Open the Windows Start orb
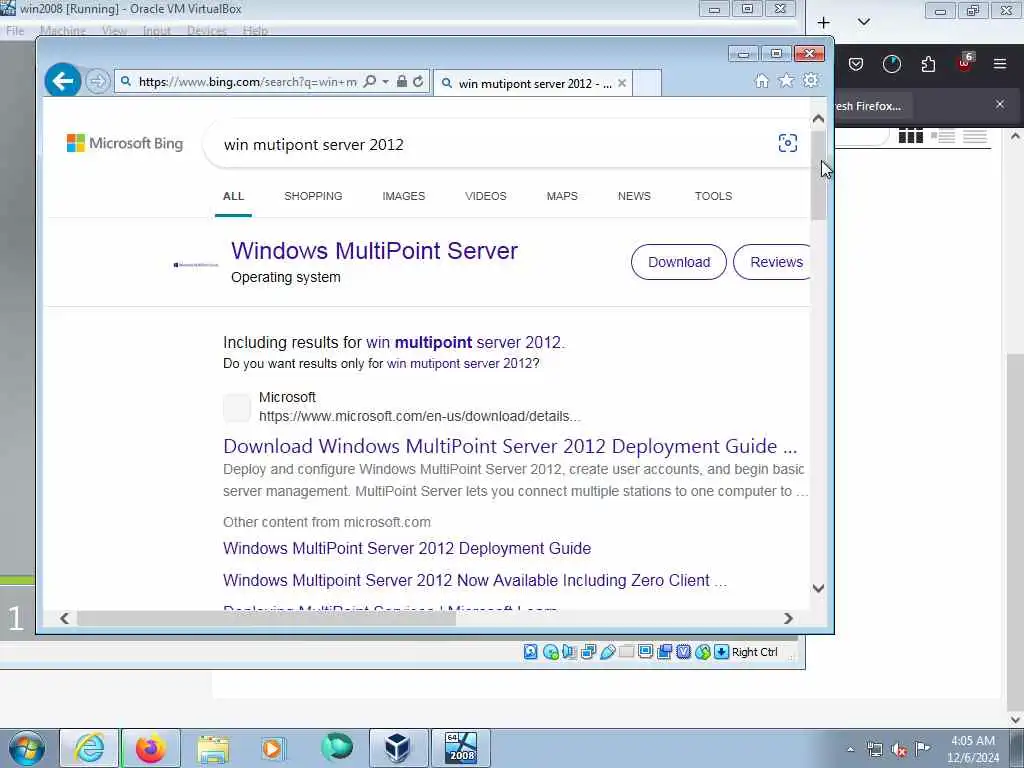 click(27, 748)
